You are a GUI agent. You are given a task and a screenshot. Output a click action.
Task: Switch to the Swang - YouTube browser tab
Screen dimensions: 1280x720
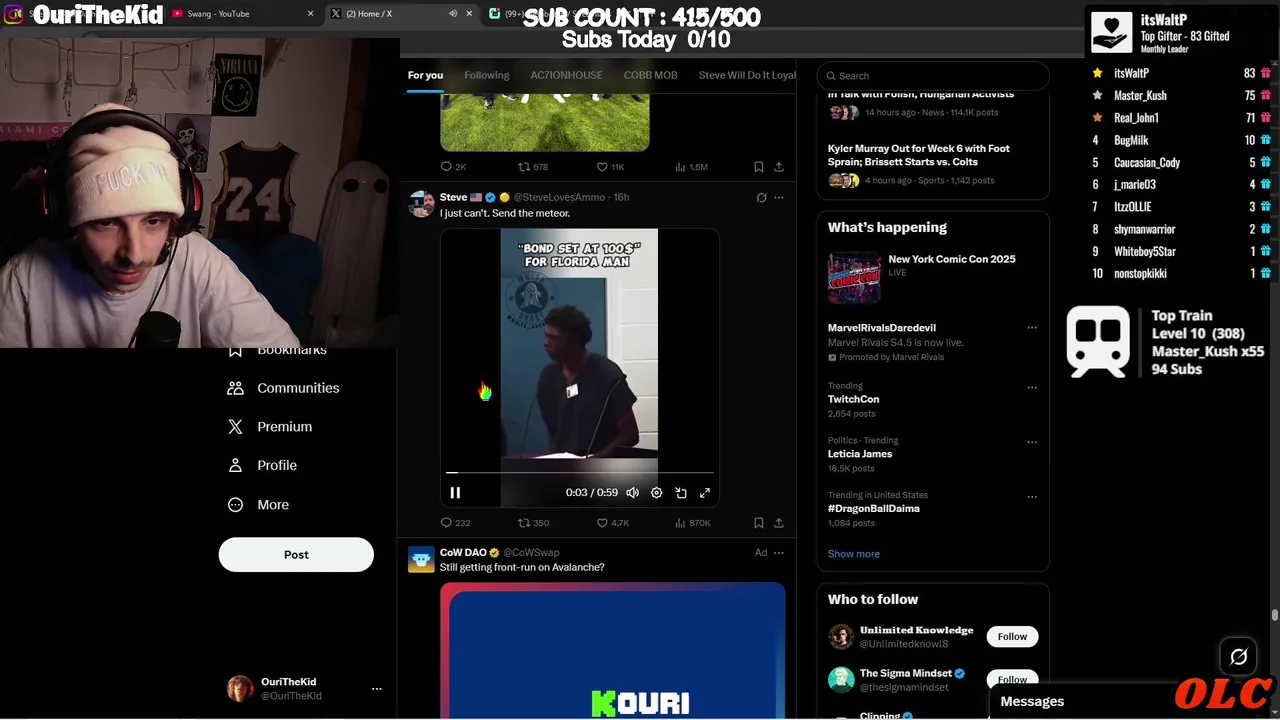(240, 14)
